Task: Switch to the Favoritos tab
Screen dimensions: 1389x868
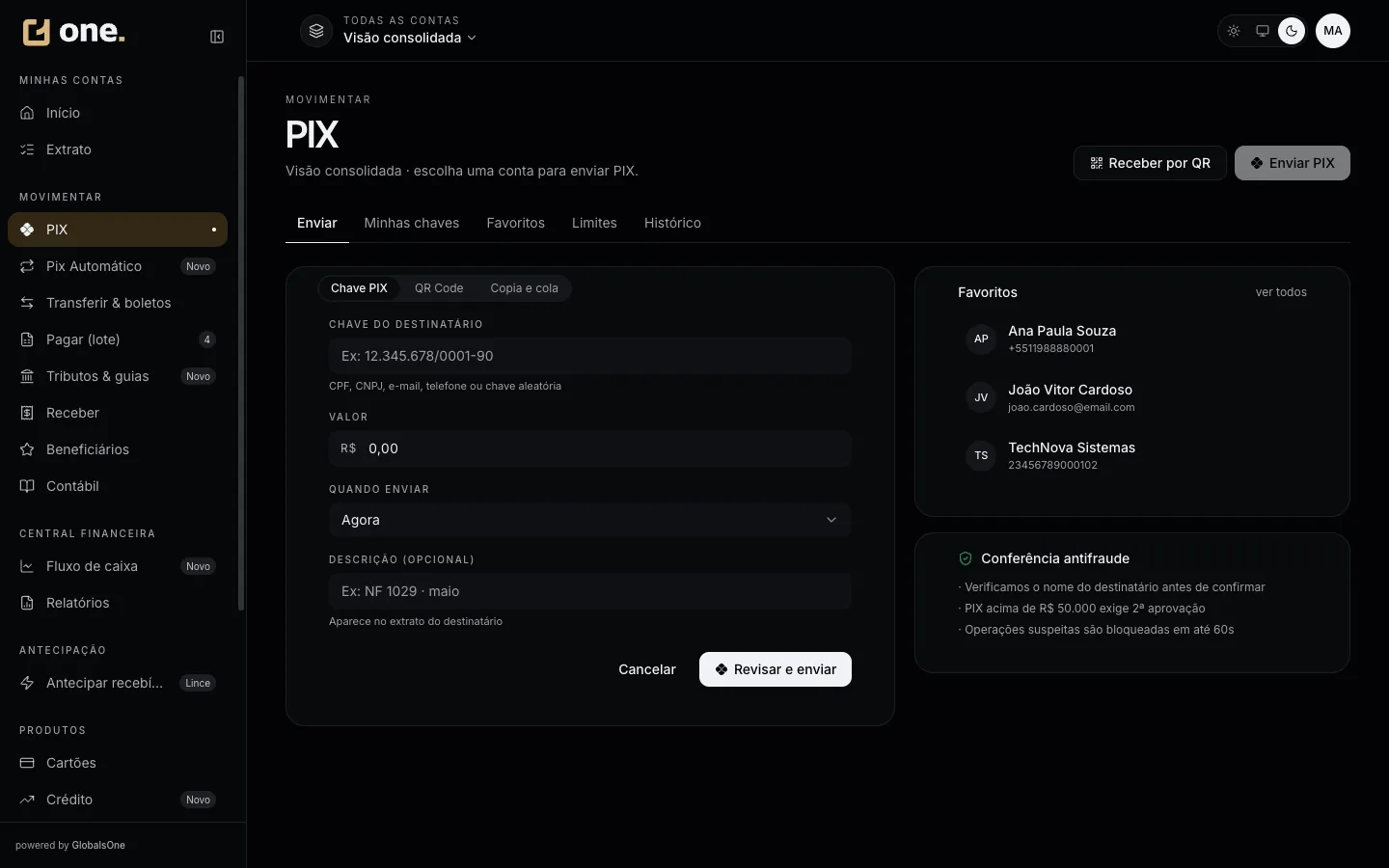Action: pos(516,223)
